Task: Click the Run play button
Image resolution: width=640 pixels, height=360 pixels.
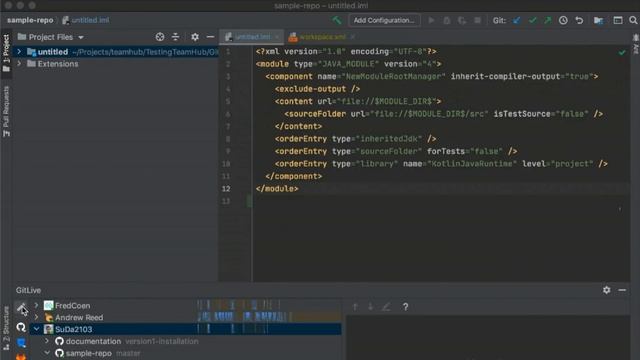Action: [431, 20]
